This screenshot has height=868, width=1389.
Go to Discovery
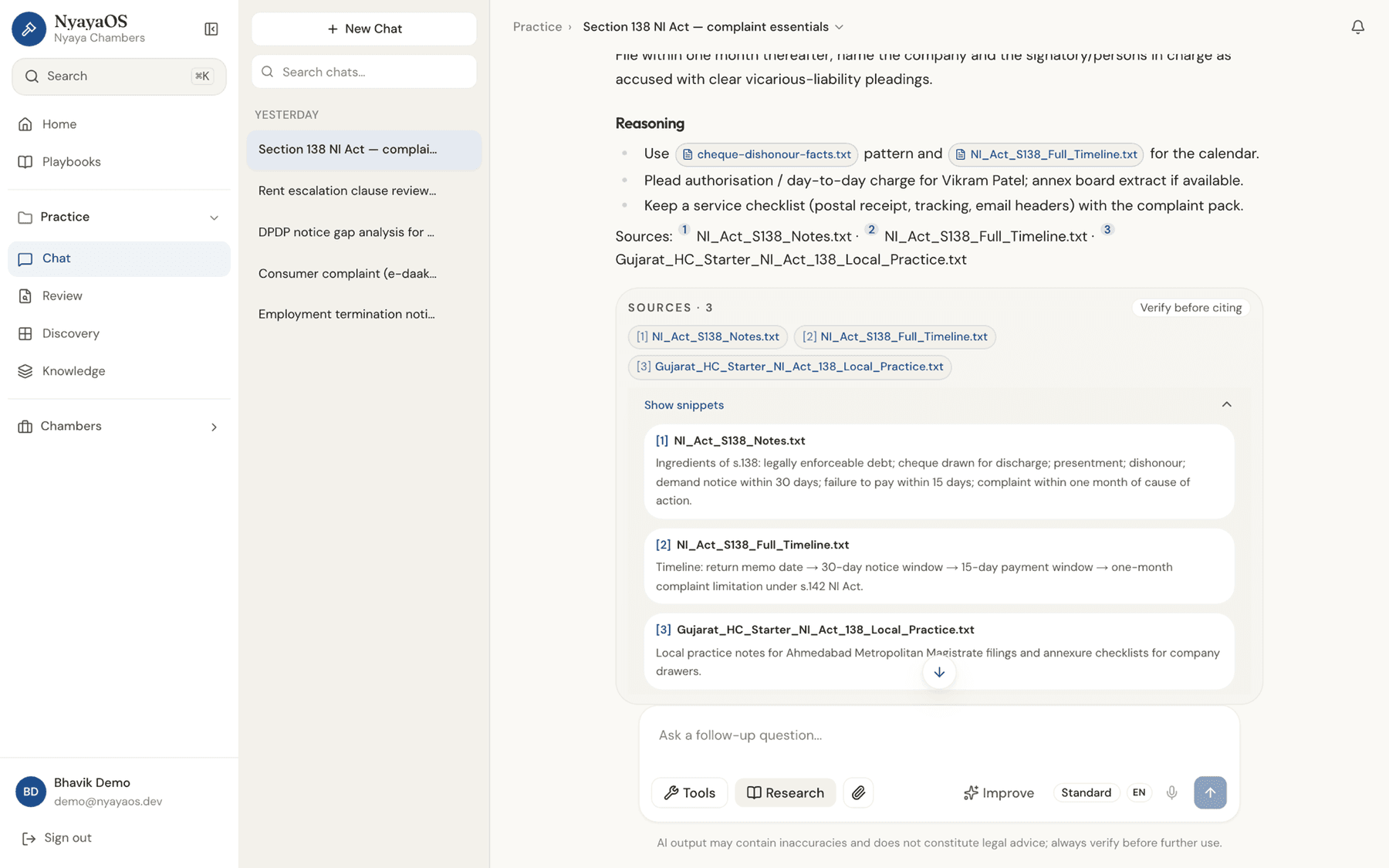[x=119, y=333]
